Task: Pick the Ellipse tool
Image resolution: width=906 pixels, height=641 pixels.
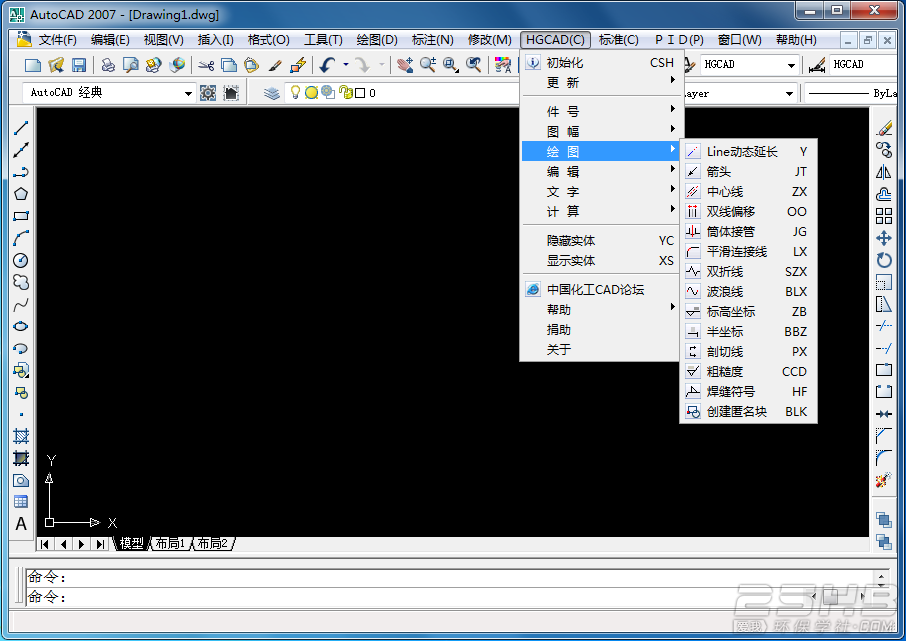Action: pos(21,327)
